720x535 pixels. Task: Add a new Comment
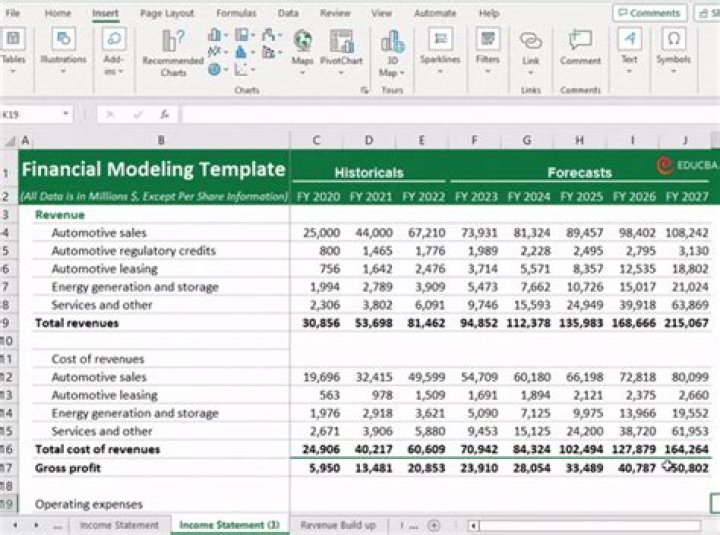(x=580, y=48)
